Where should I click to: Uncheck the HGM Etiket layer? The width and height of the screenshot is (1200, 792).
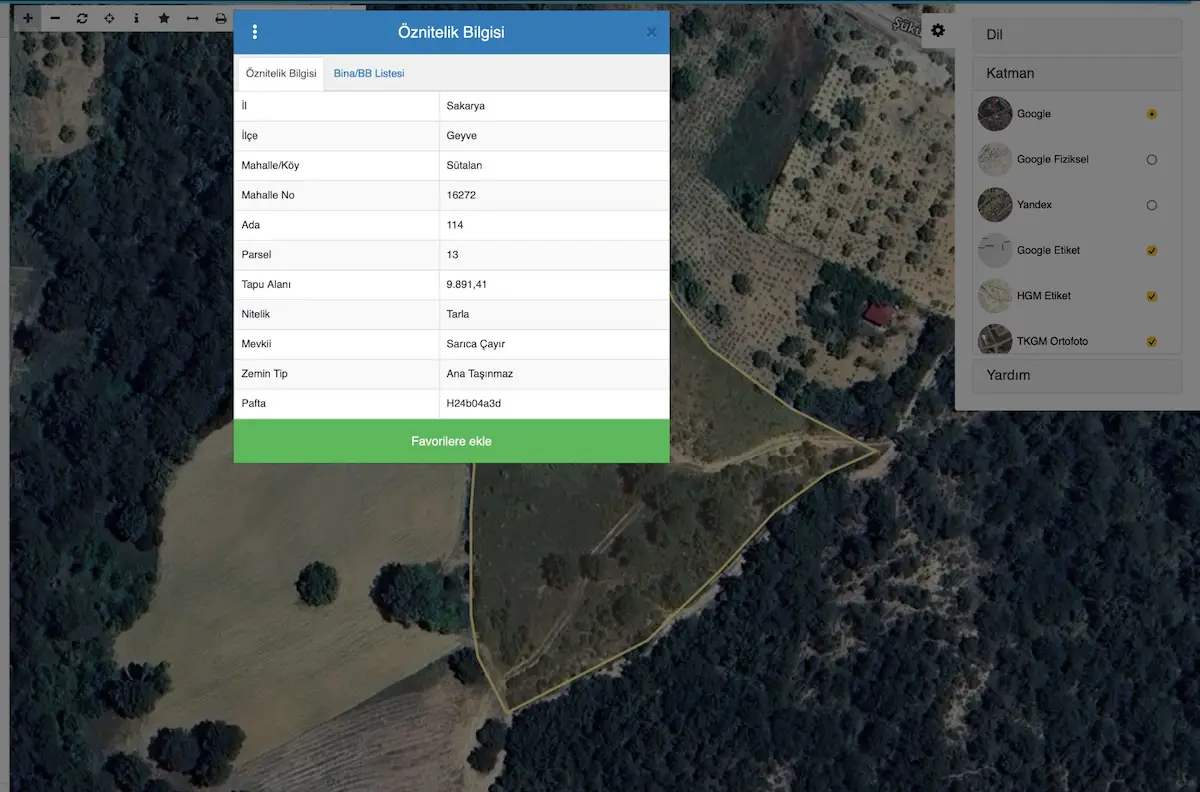1152,296
